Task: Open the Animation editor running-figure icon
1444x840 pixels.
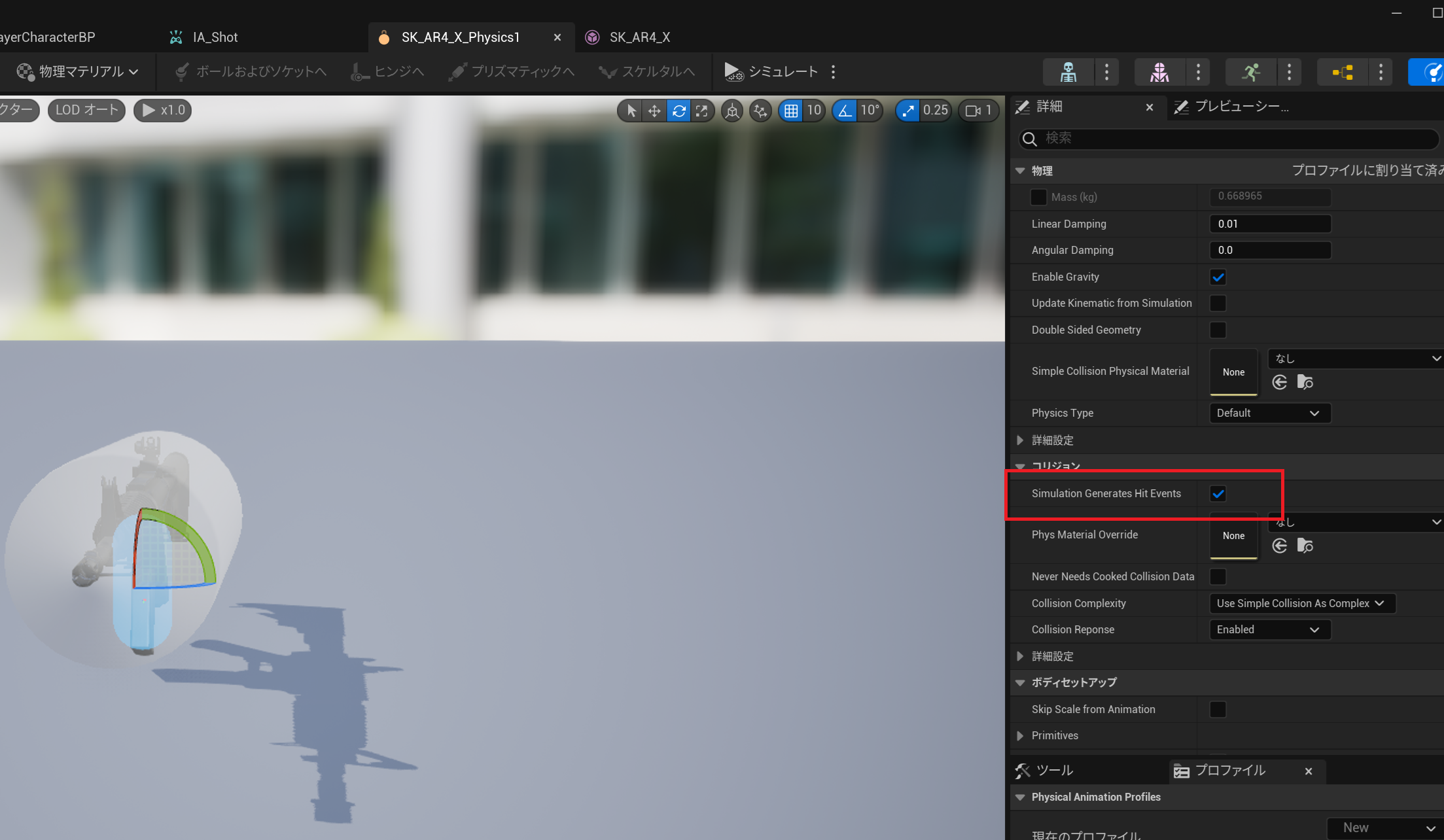Action: pyautogui.click(x=1250, y=72)
